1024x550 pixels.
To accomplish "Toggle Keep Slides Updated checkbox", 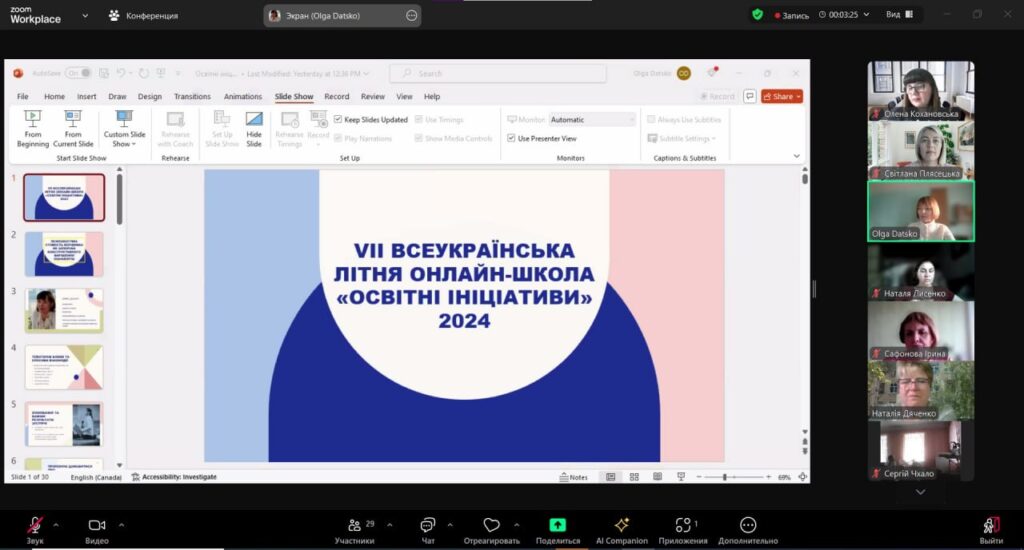I will tap(338, 120).
